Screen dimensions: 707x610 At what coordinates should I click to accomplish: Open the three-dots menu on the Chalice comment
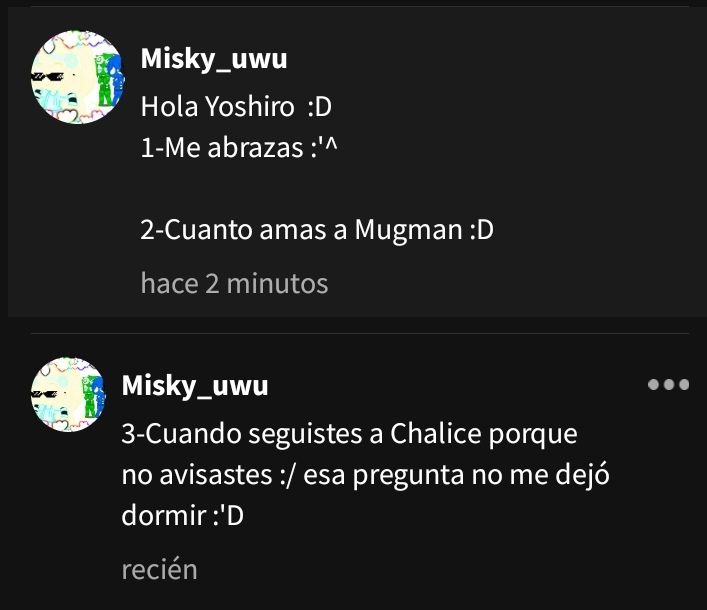tap(668, 385)
